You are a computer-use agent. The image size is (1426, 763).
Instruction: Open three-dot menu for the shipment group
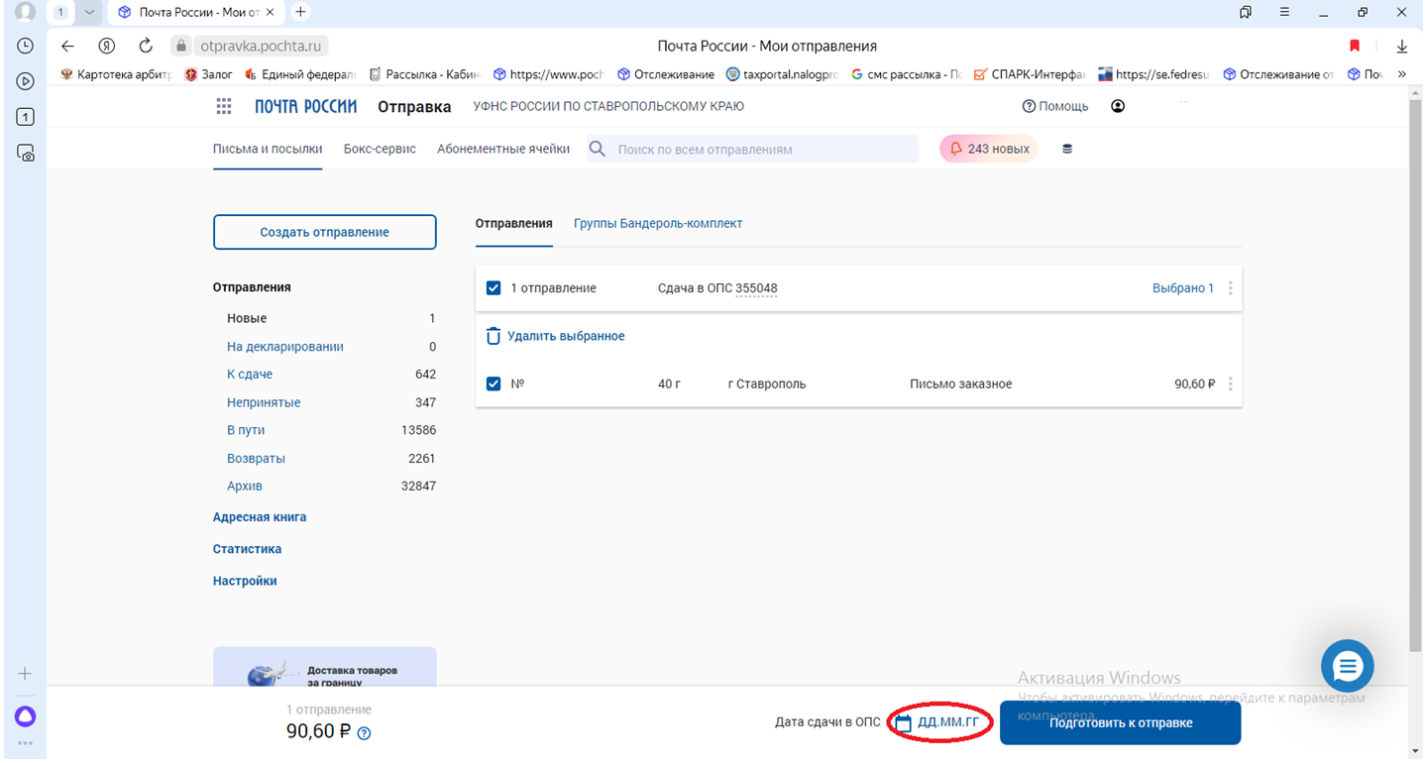[x=1230, y=288]
